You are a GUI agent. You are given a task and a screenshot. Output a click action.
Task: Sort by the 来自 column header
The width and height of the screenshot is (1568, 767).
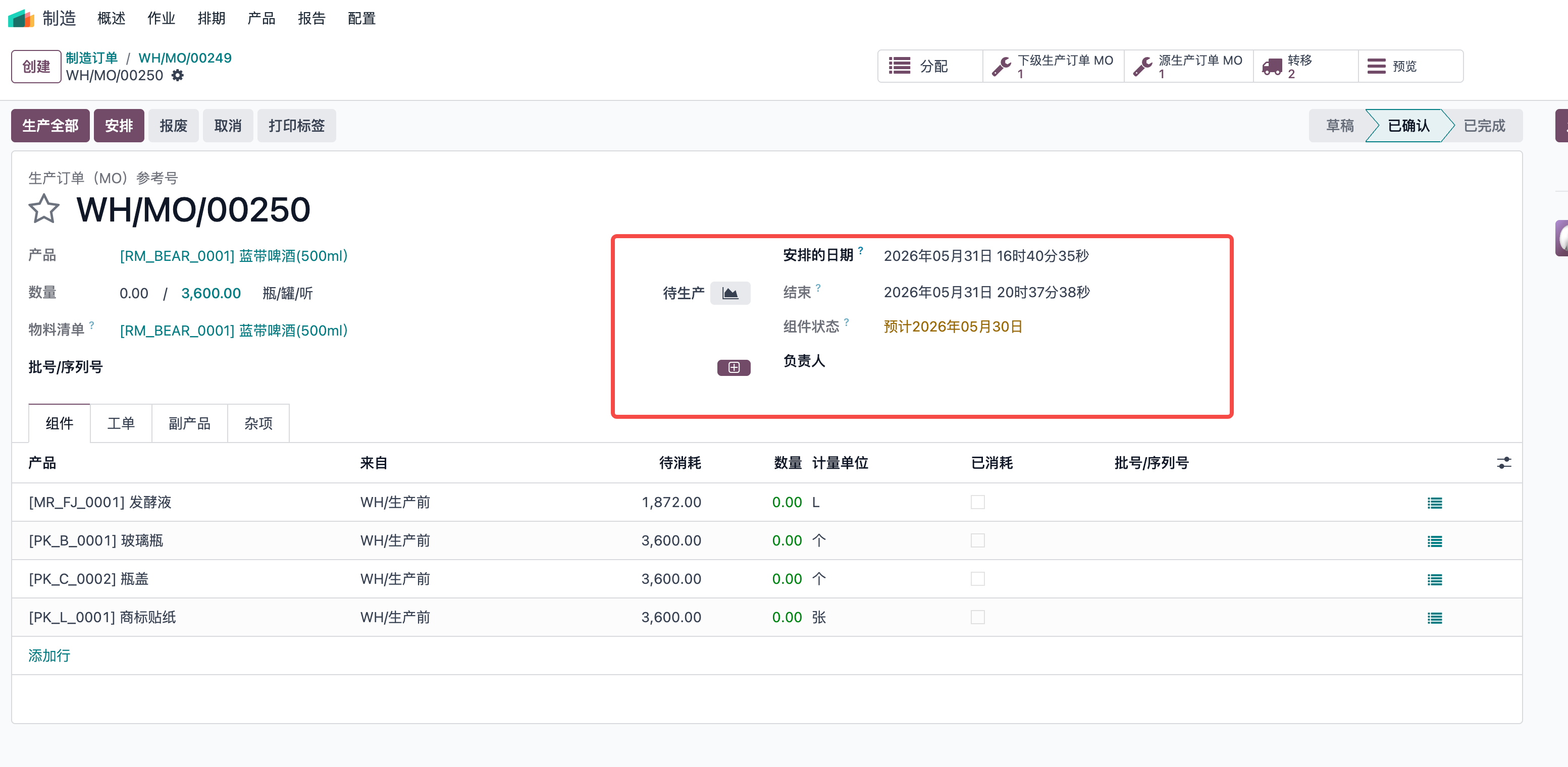[x=374, y=463]
